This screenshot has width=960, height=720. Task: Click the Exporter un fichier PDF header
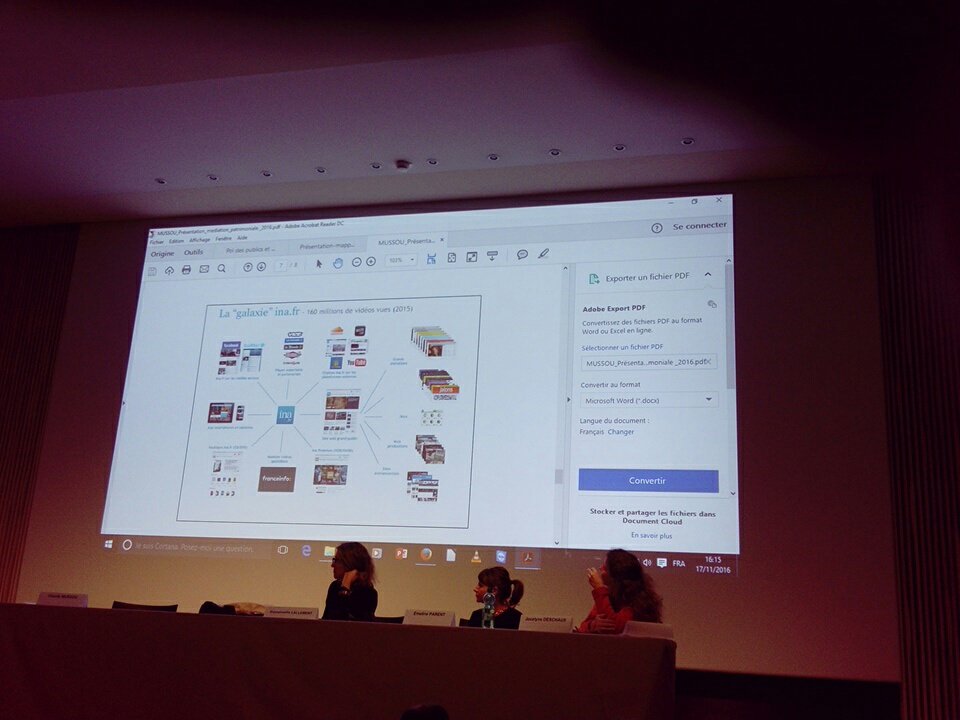(647, 277)
